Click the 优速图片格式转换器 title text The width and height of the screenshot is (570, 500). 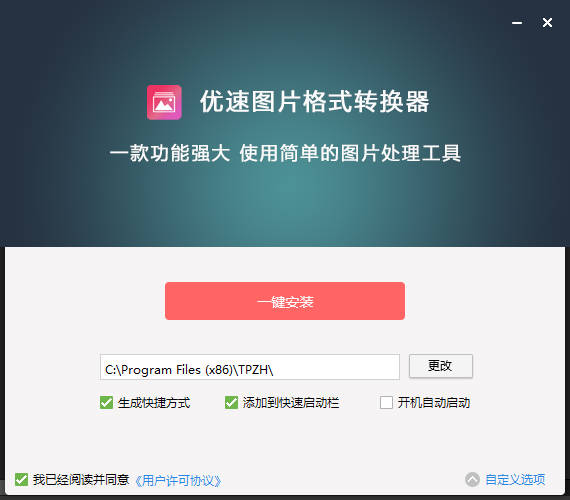[315, 102]
